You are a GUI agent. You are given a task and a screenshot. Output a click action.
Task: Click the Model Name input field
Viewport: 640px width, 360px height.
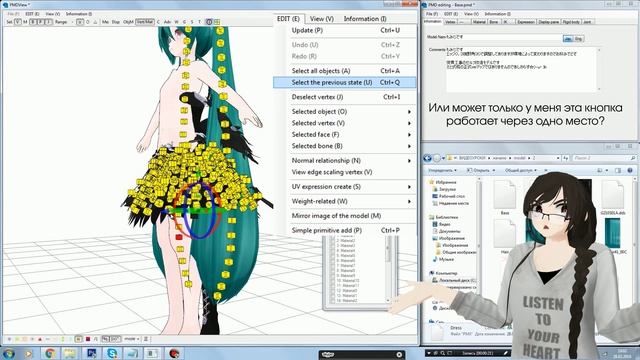[x=504, y=37]
